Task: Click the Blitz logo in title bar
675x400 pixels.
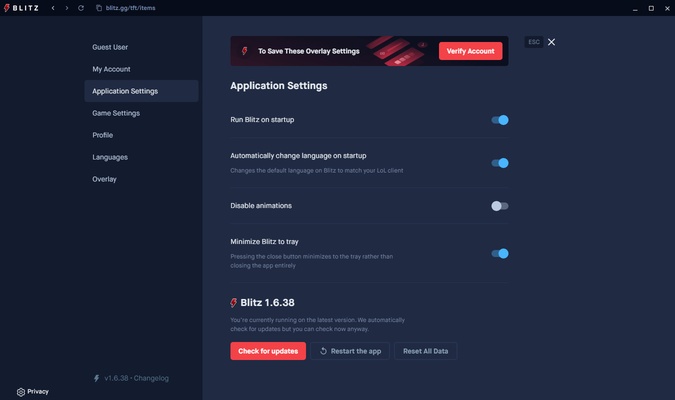Action: (20, 8)
